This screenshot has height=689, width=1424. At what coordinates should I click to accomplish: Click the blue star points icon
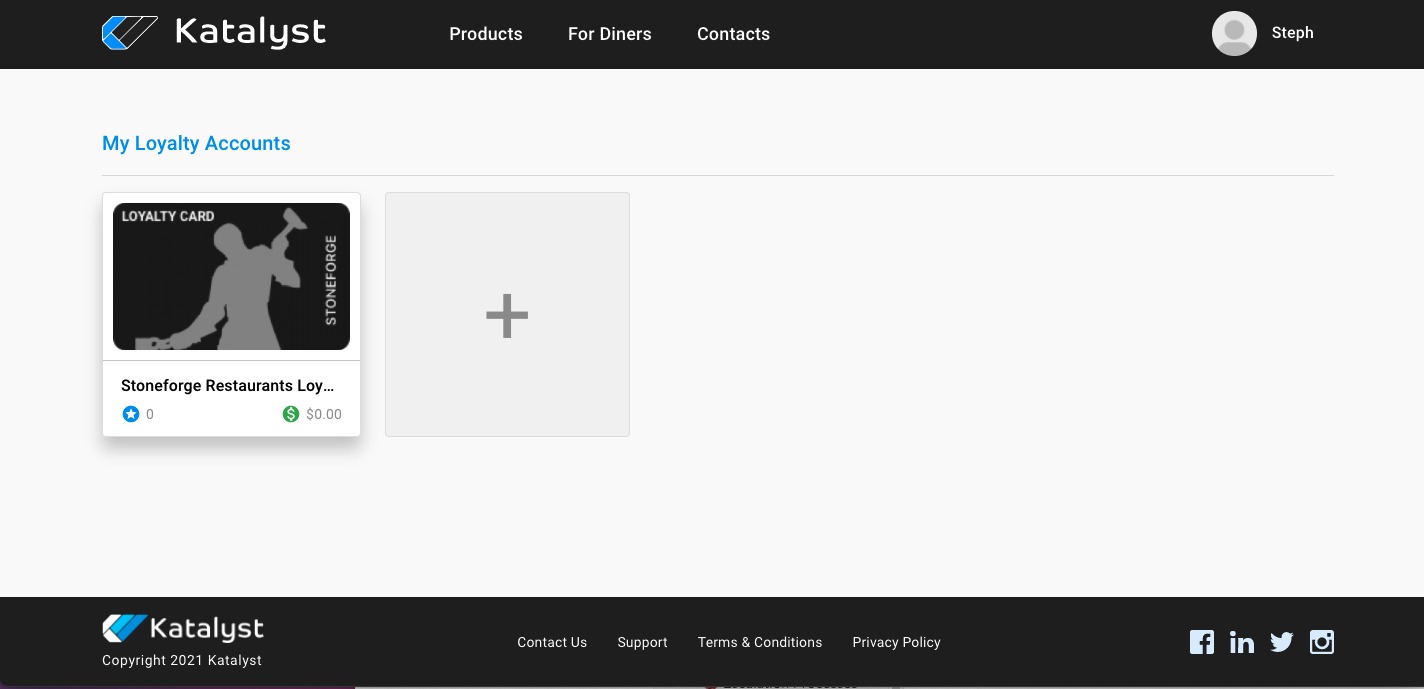point(131,414)
